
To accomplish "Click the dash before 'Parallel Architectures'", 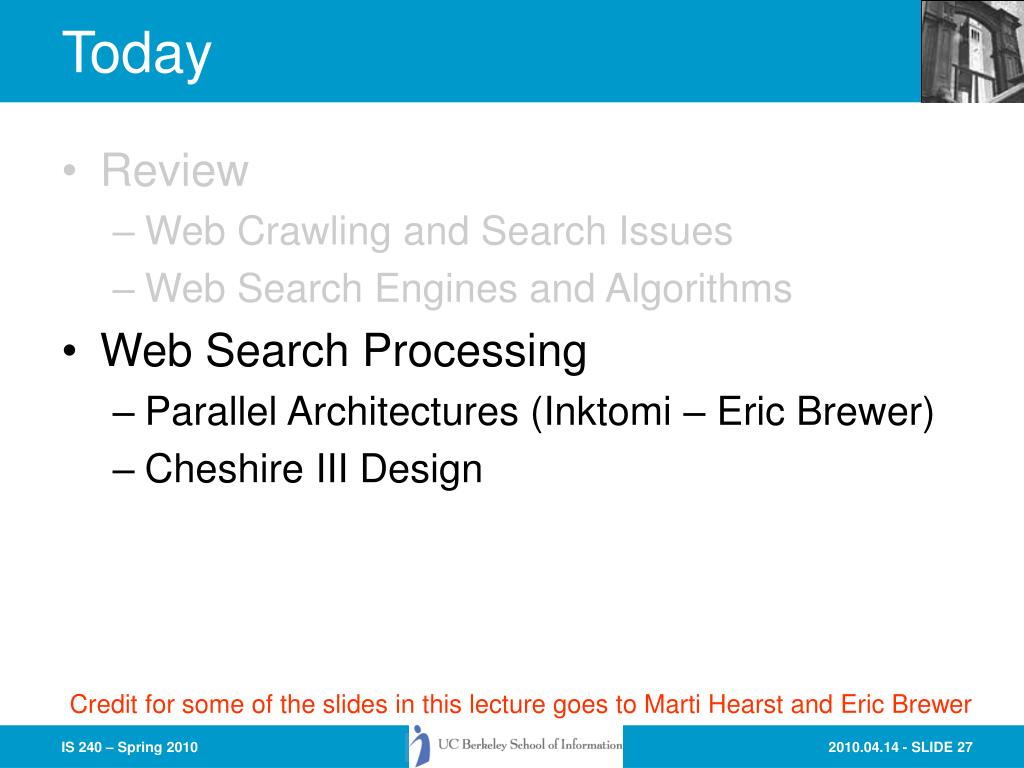I will coord(123,413).
